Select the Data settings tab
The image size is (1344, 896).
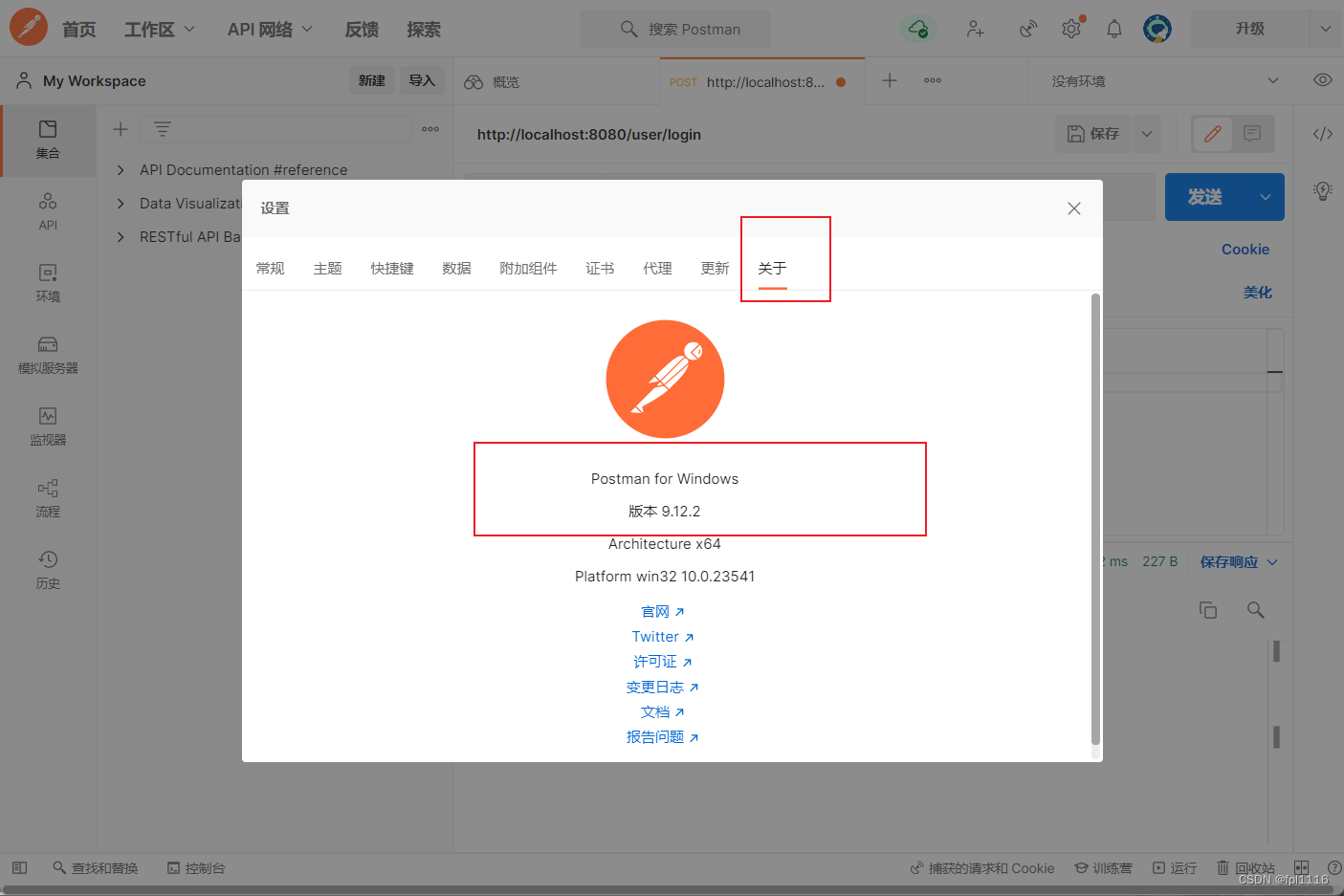pyautogui.click(x=457, y=269)
